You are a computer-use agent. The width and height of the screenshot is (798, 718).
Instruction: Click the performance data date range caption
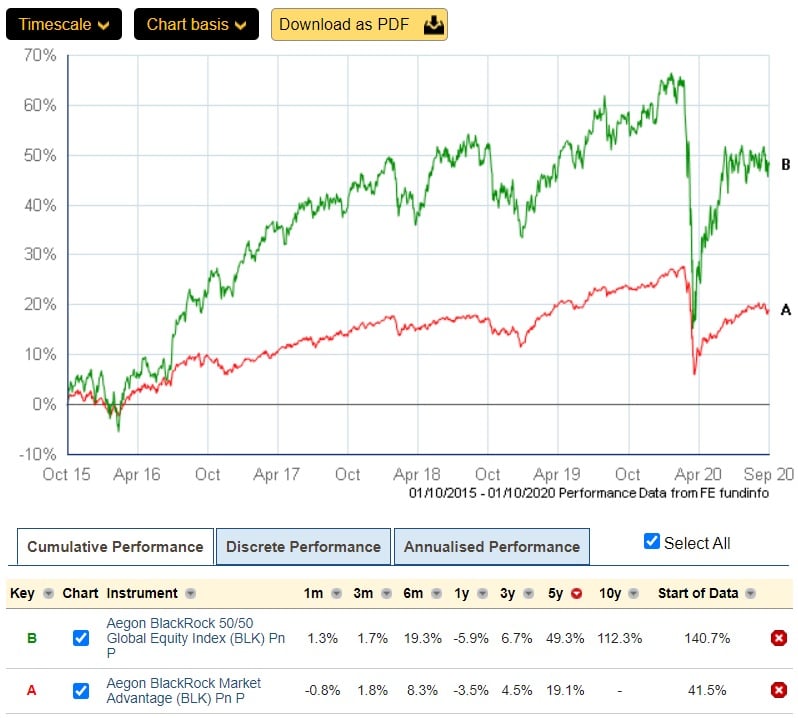pos(589,493)
